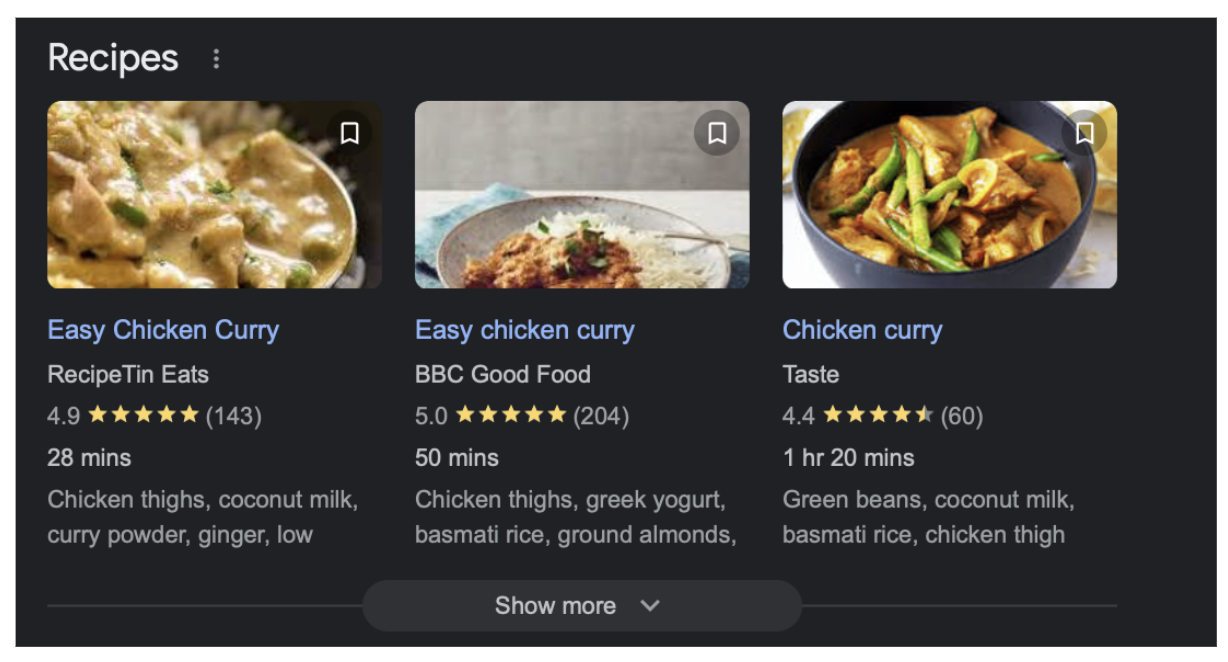Open the Taste Chicken curry link
This screenshot has height=662, width=1228.
[862, 330]
